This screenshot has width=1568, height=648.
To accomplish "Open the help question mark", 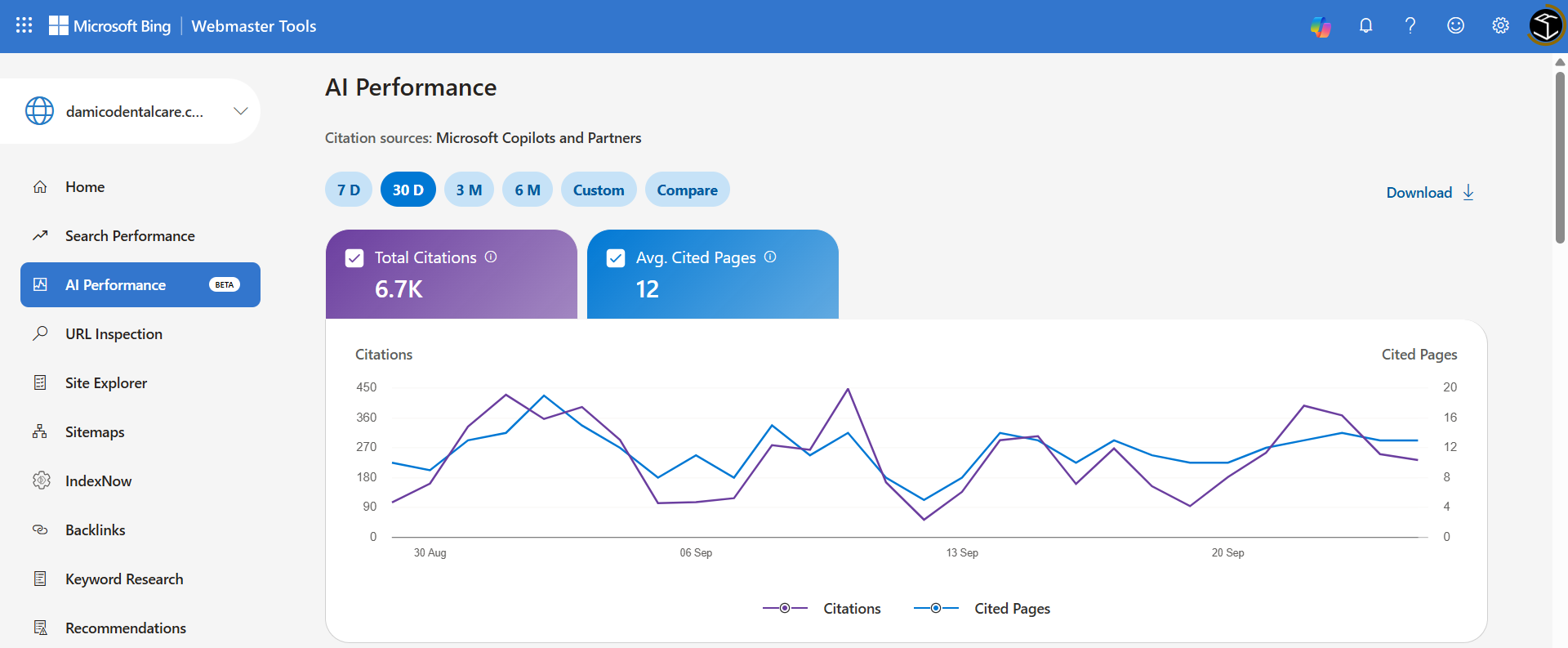I will 1410,26.
